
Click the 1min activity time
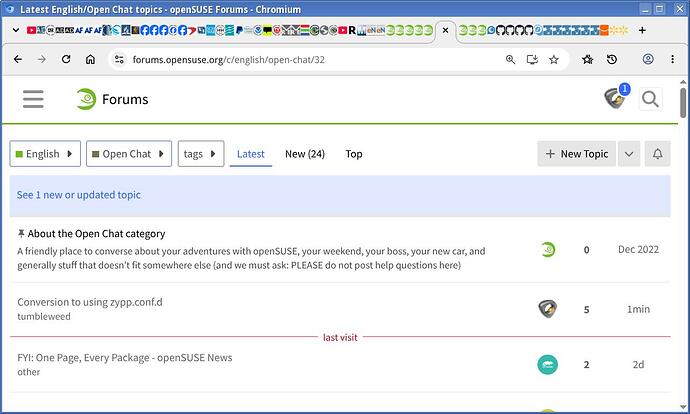coord(638,309)
